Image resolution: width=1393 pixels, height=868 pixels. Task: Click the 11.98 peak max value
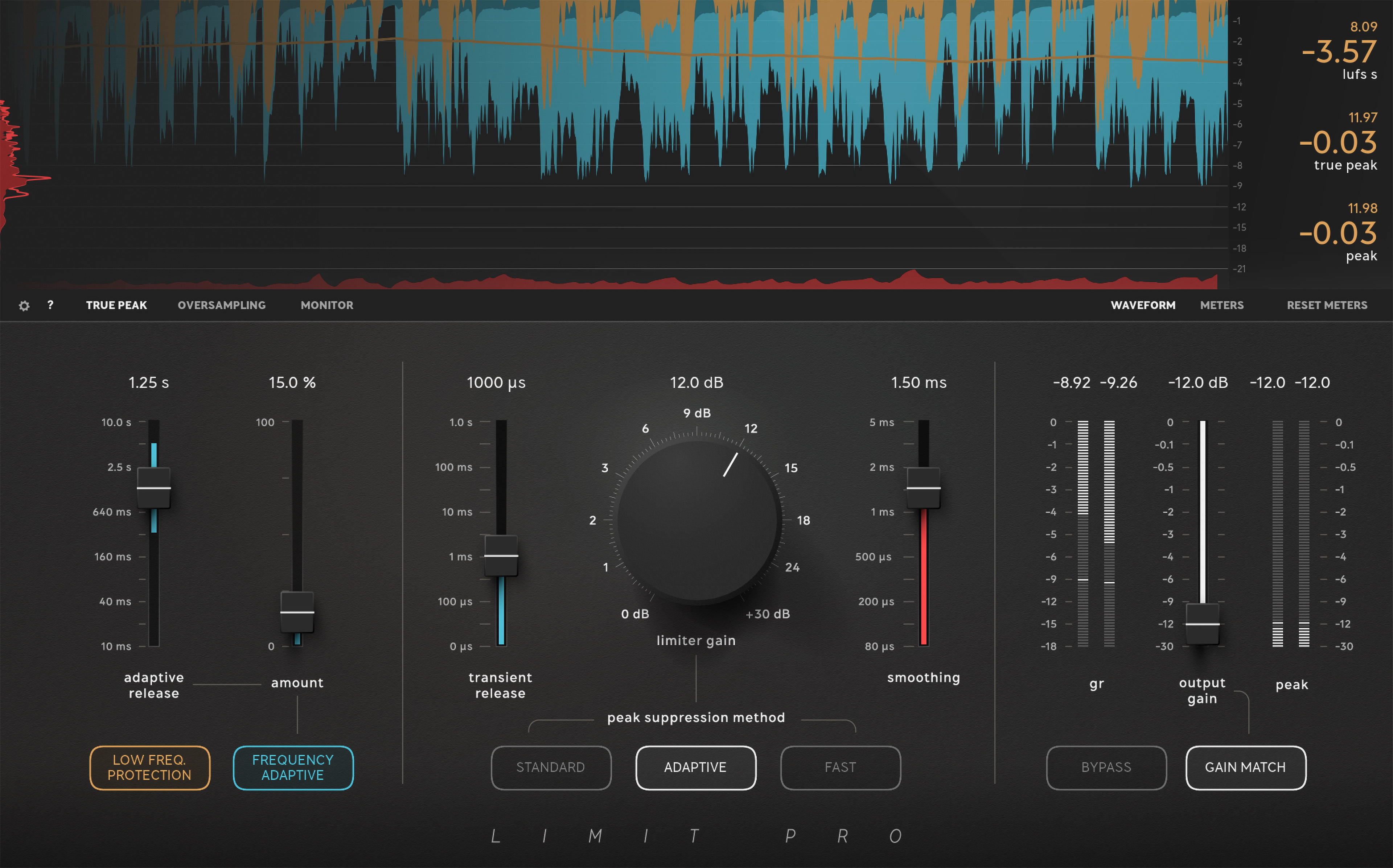[x=1363, y=208]
